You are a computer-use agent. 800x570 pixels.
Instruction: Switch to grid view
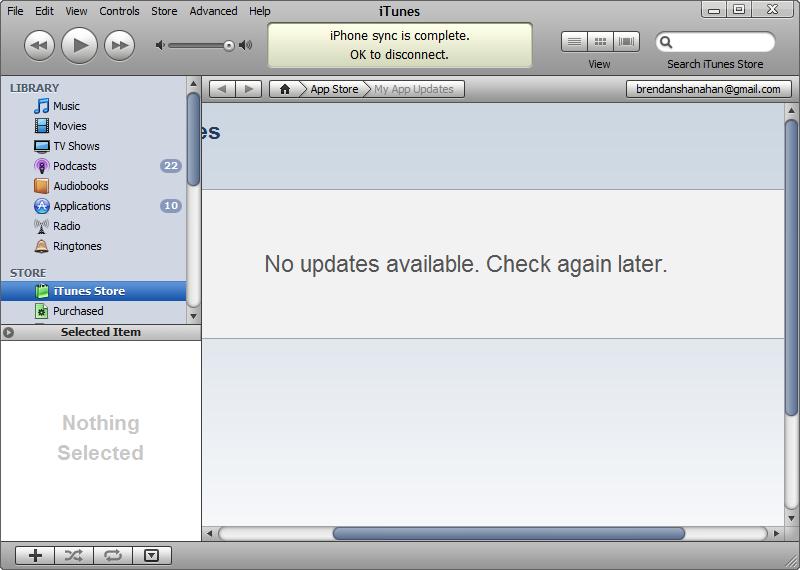[x=601, y=42]
